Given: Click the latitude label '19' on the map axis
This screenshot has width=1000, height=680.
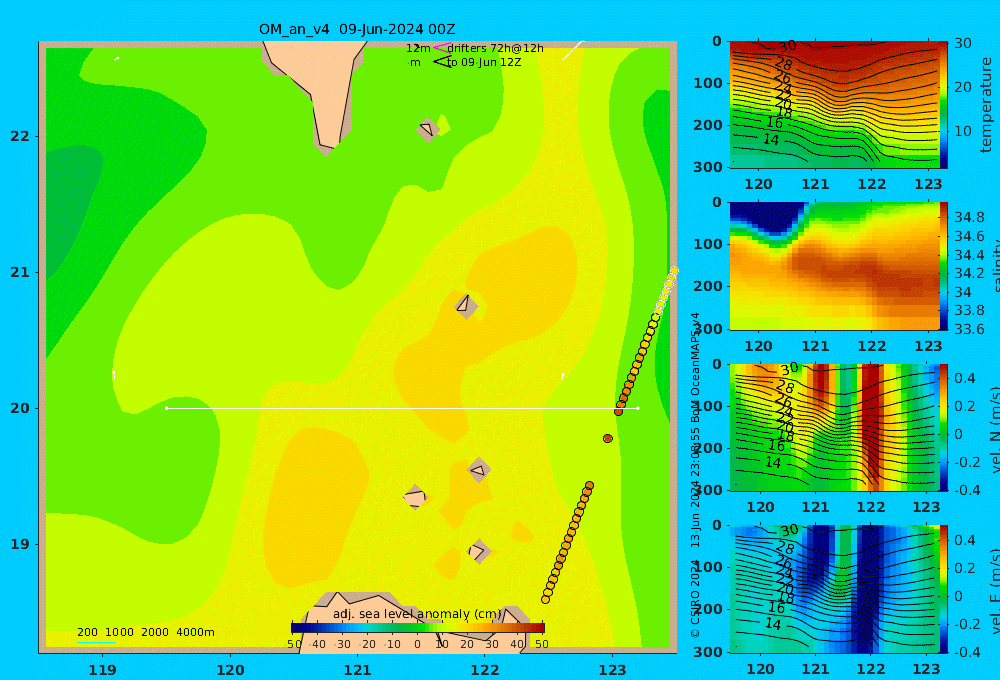Looking at the screenshot, I should (20, 544).
